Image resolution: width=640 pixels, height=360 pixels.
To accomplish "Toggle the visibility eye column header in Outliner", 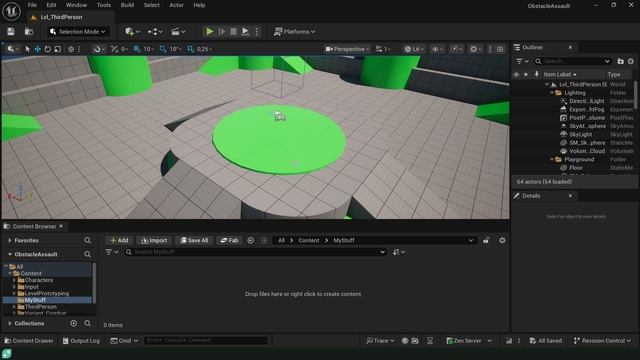I will [516, 74].
